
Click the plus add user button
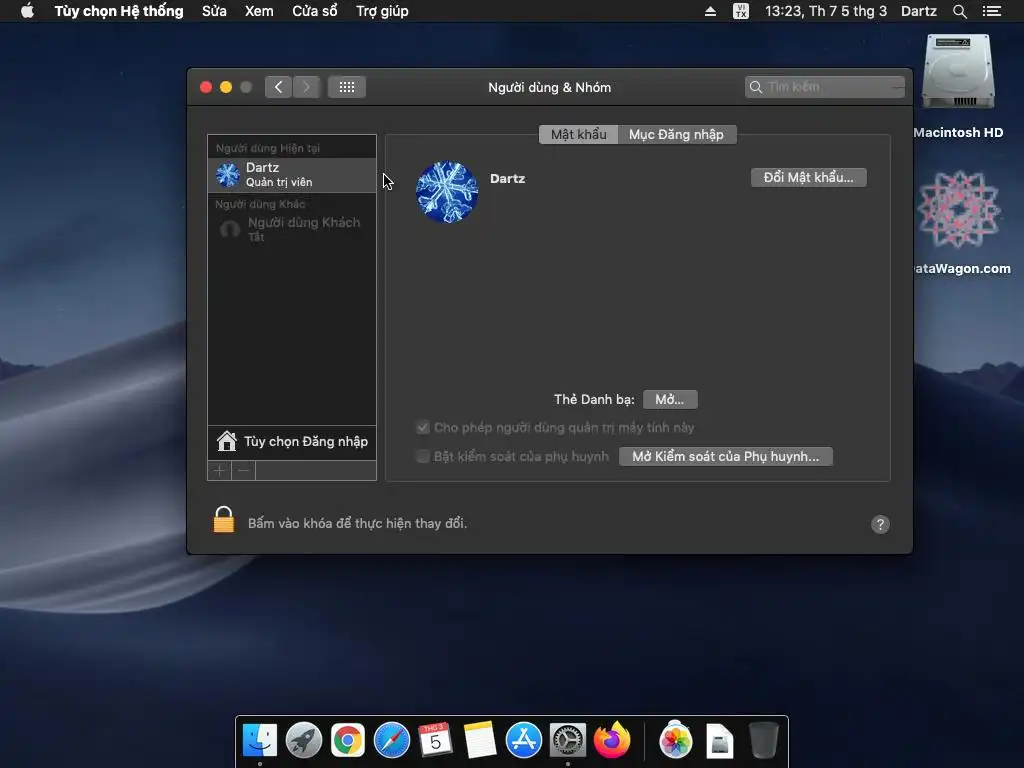click(x=219, y=470)
